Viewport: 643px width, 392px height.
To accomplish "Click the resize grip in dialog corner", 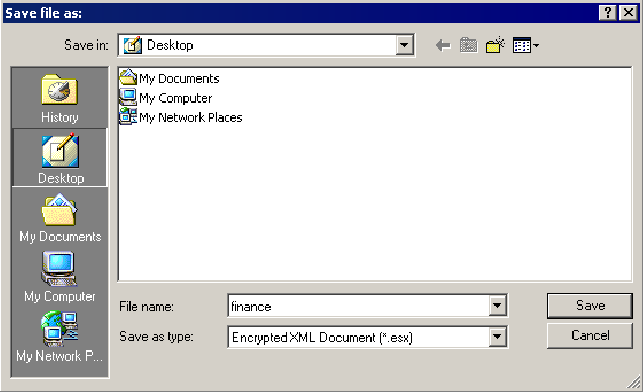I will (634, 382).
